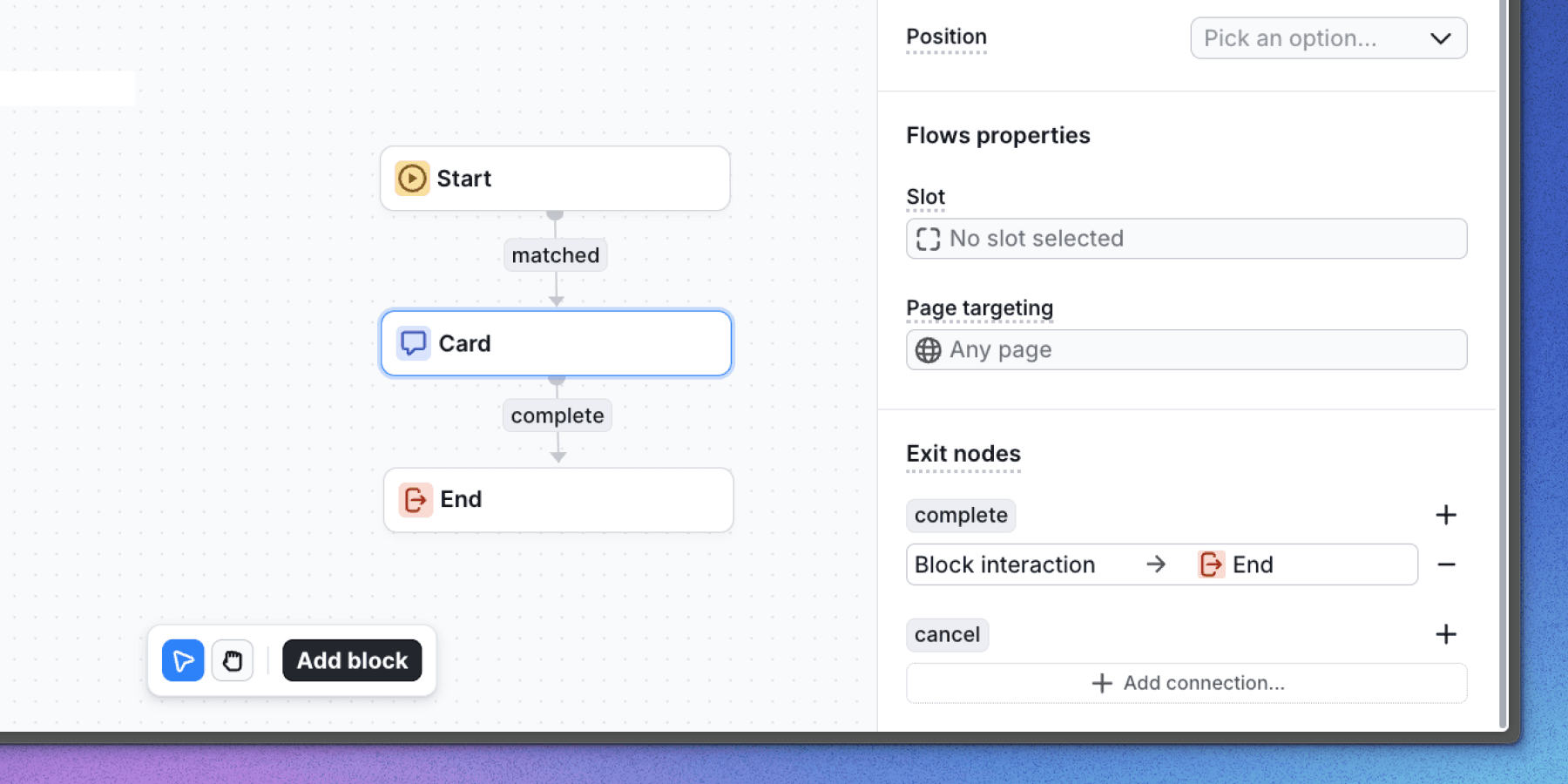Image resolution: width=1568 pixels, height=784 pixels.
Task: Add a connection to the complete exit node
Action: [1445, 515]
